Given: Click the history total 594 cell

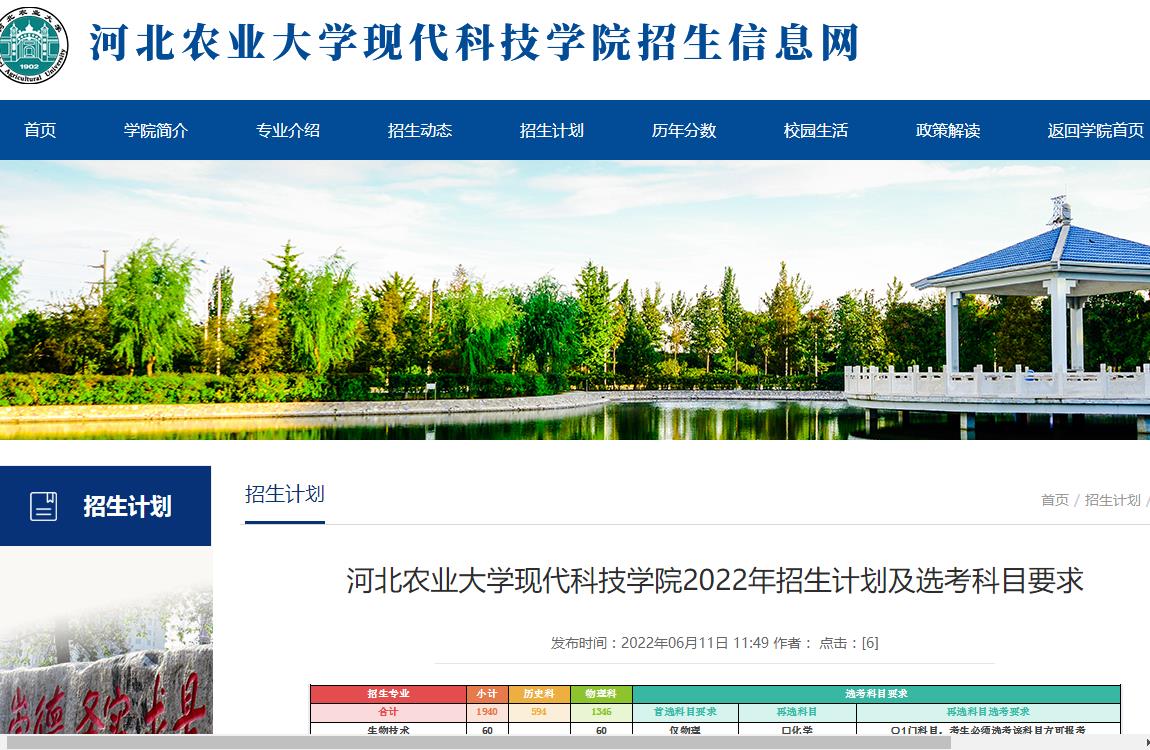Looking at the screenshot, I should [539, 712].
